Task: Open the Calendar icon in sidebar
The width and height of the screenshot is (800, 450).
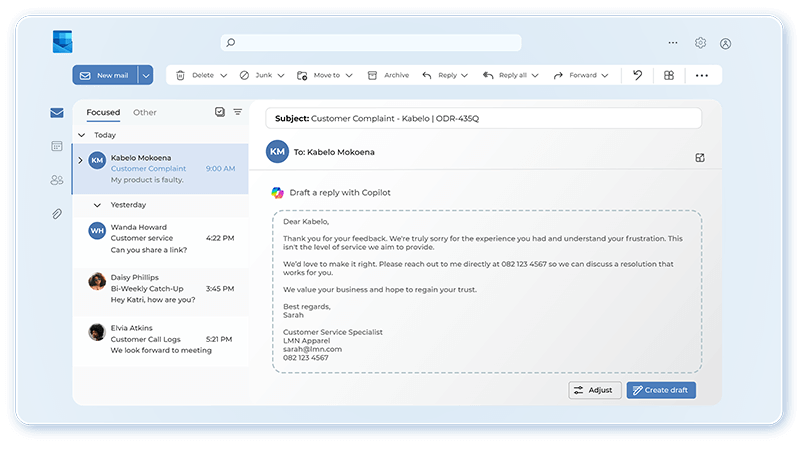Action: (x=57, y=146)
